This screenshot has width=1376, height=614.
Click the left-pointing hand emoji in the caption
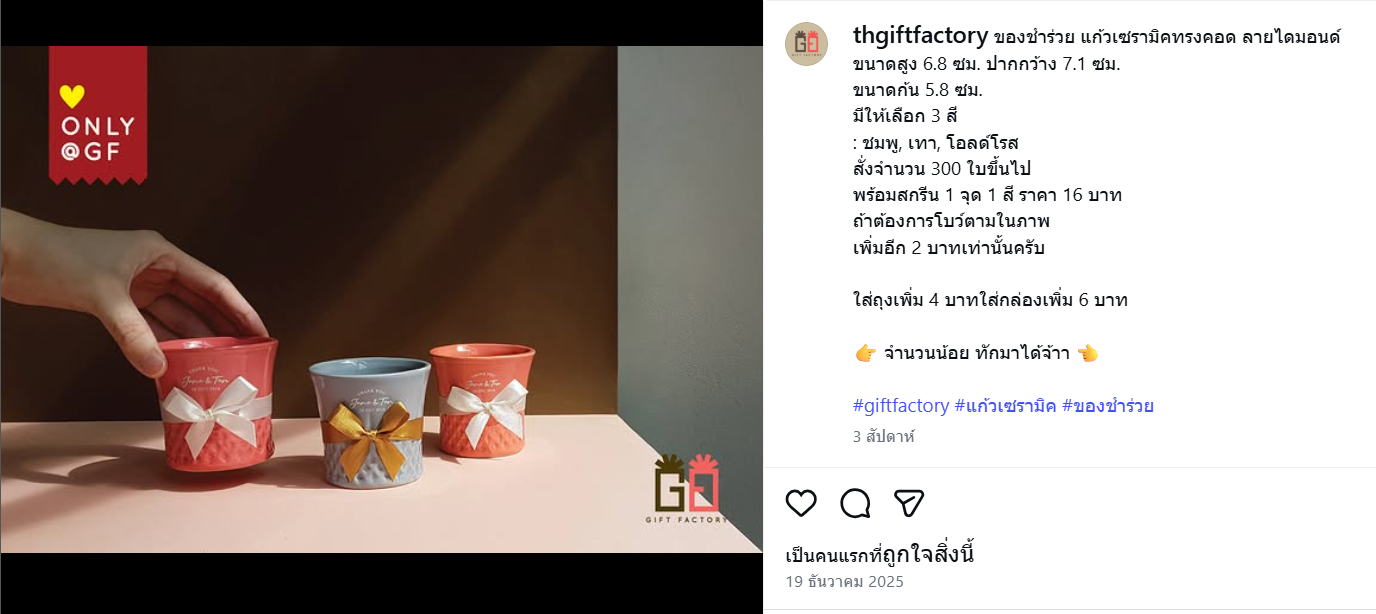point(1088,353)
